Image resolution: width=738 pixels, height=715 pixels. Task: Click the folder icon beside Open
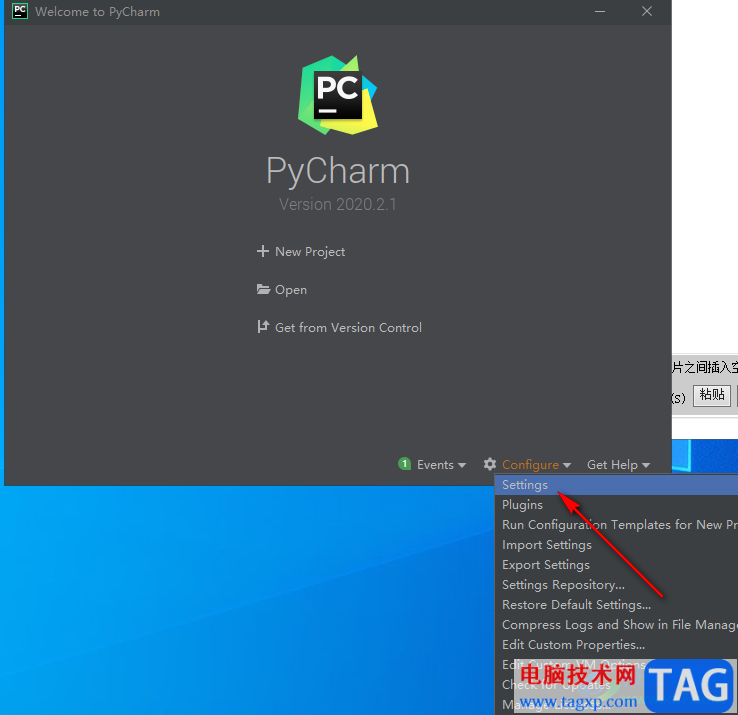263,289
